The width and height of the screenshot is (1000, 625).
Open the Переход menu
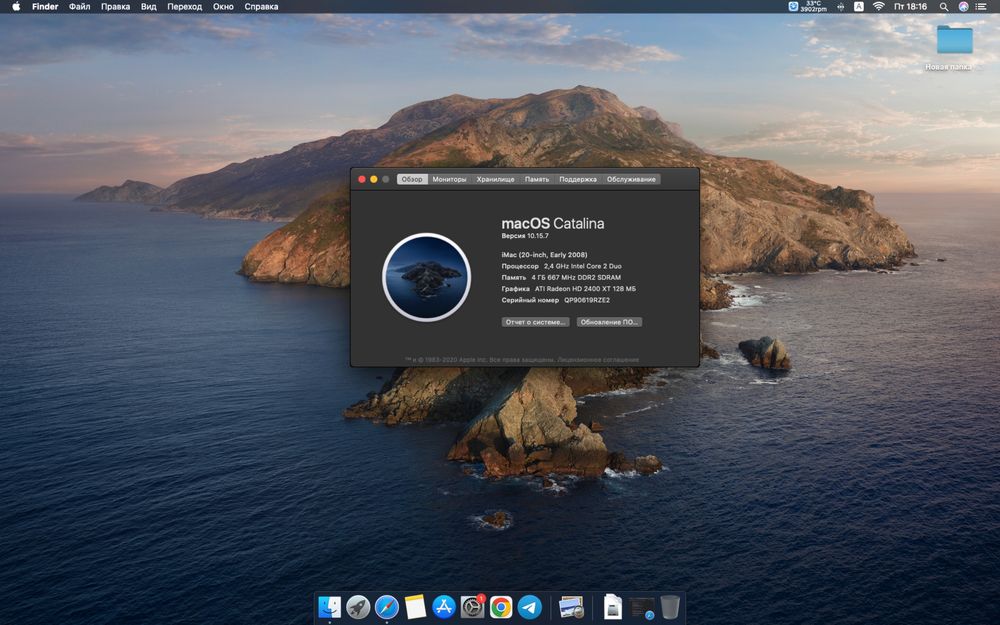click(x=184, y=6)
